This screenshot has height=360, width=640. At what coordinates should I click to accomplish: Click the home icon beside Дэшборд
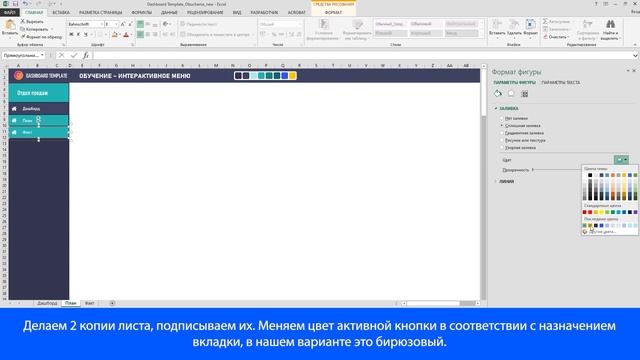14,109
